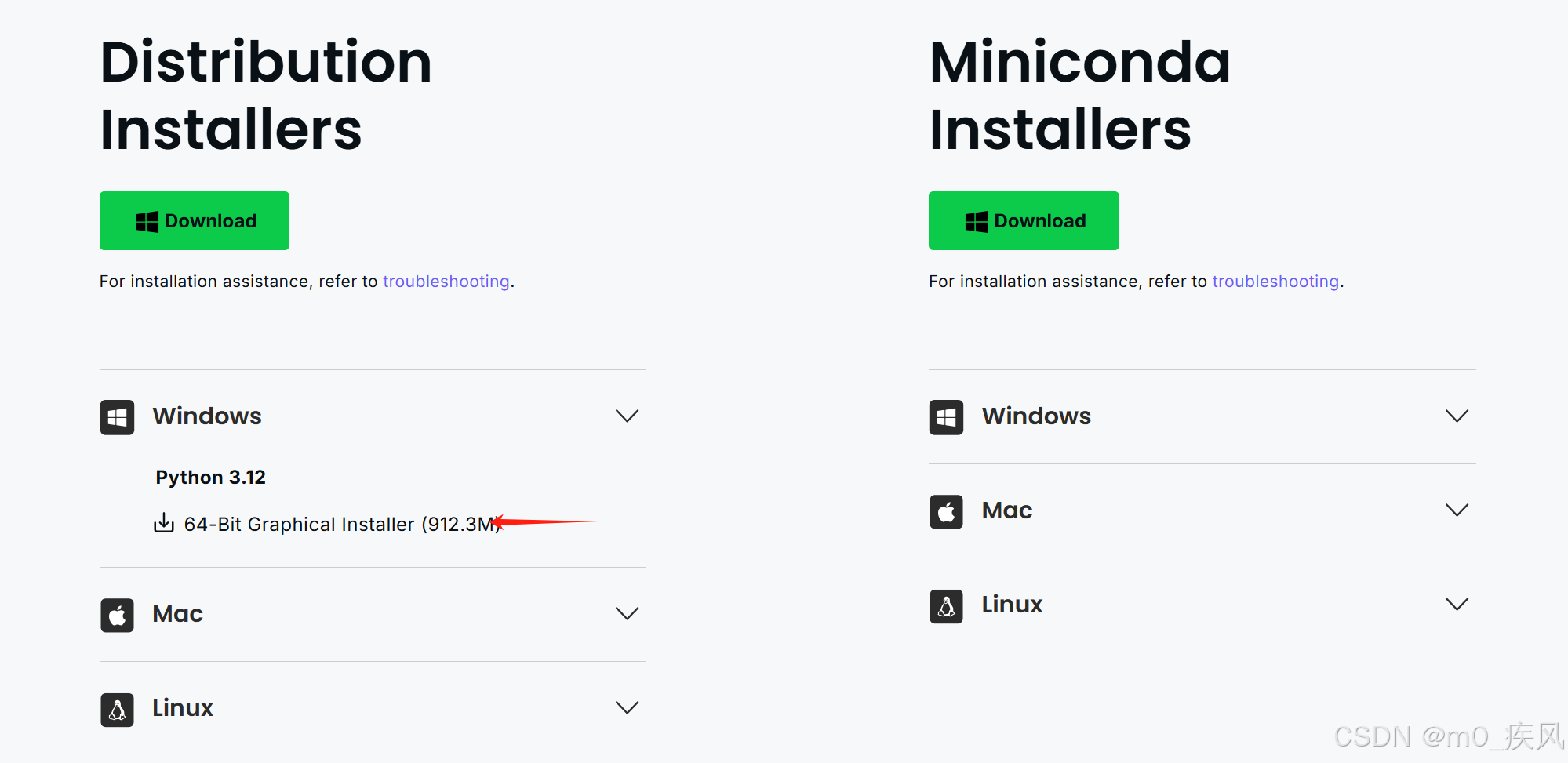The width and height of the screenshot is (1568, 763).
Task: Expand the Miniconda Linux section chevron
Action: [1457, 604]
